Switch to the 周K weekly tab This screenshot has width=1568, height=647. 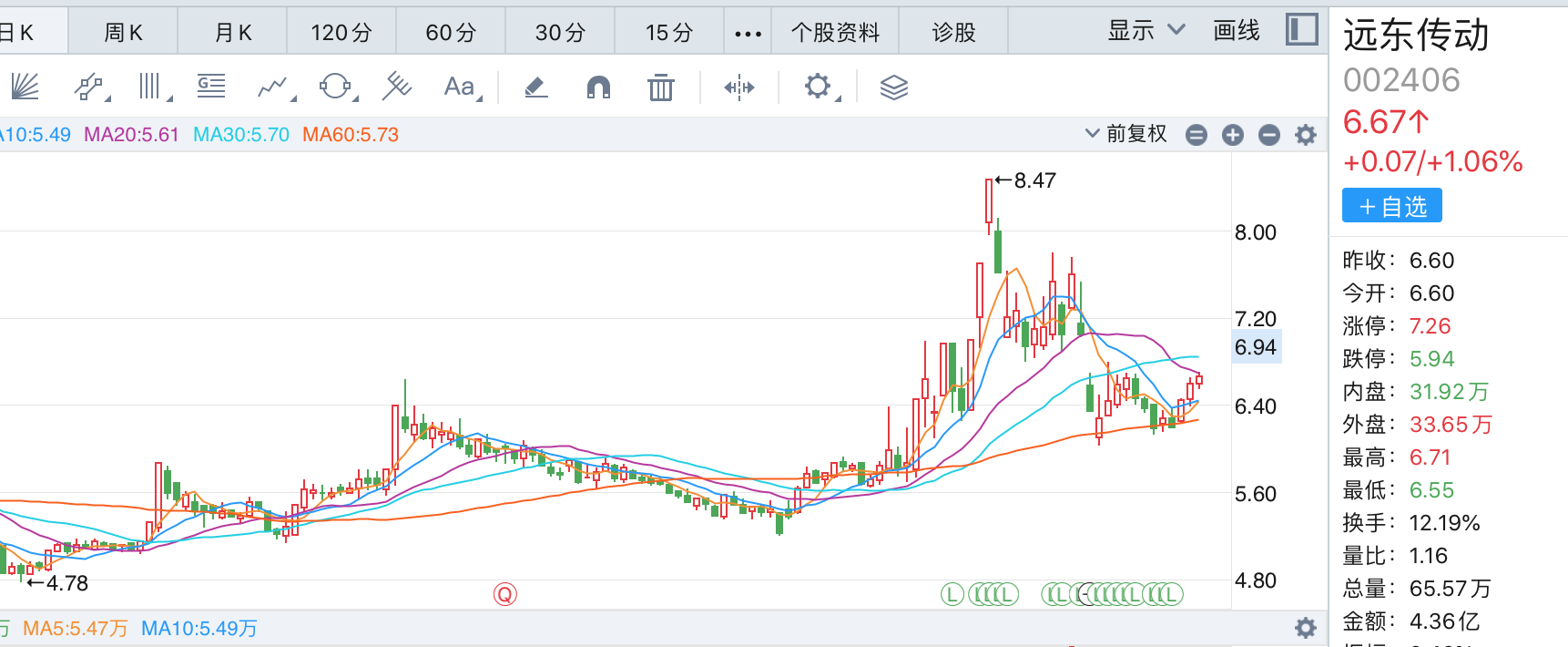123,33
